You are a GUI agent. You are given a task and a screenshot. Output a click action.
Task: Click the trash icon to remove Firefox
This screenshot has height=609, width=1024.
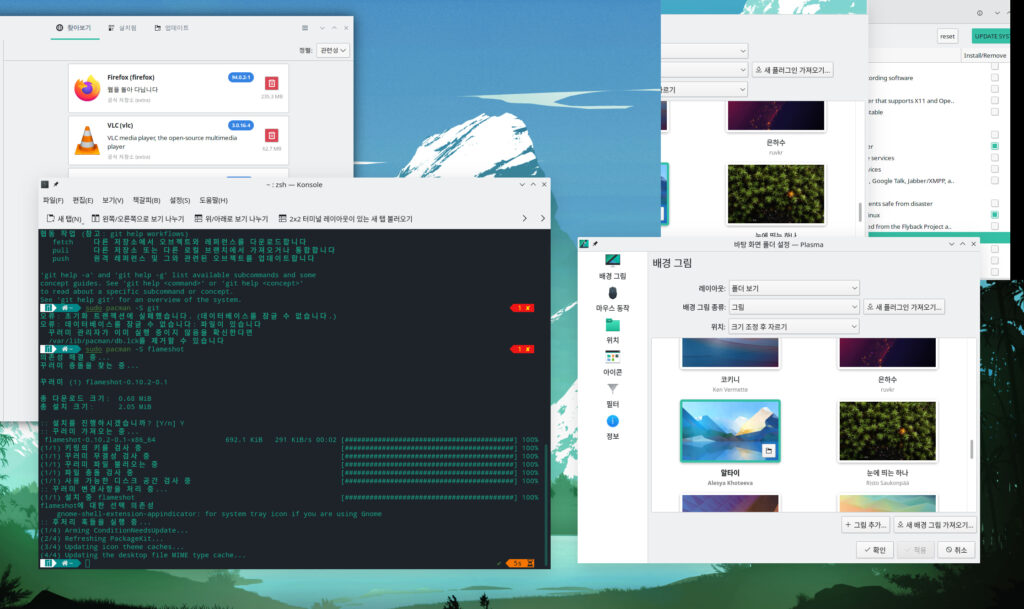pyautogui.click(x=271, y=83)
